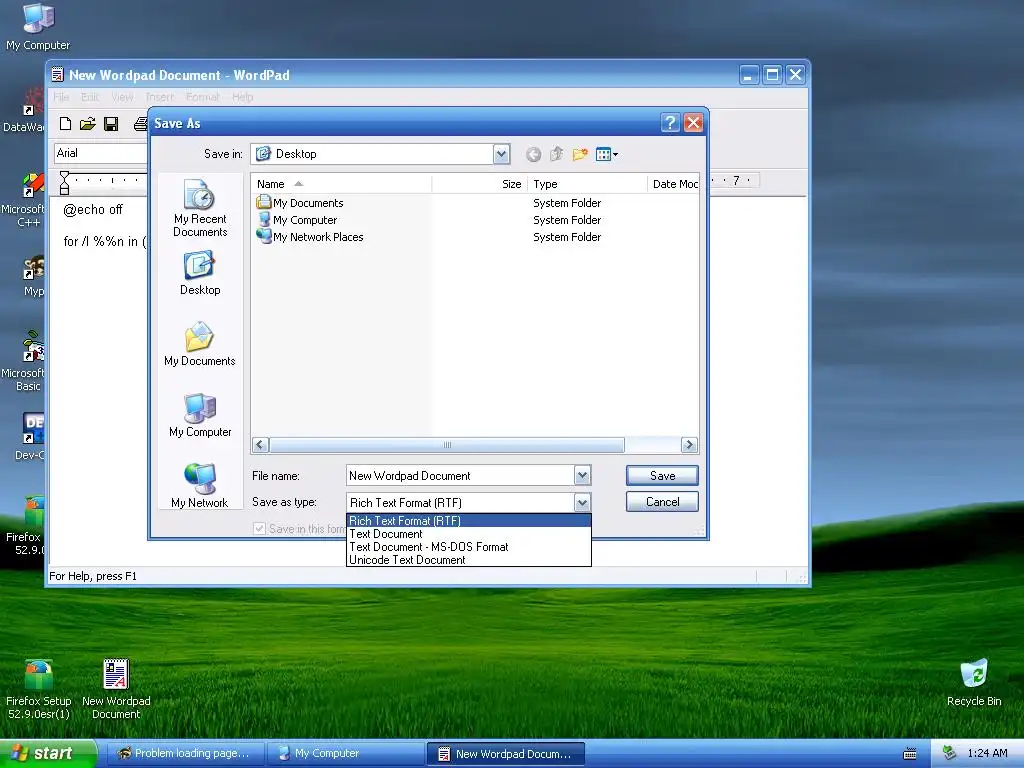
Task: Click the File name input field
Action: click(460, 475)
